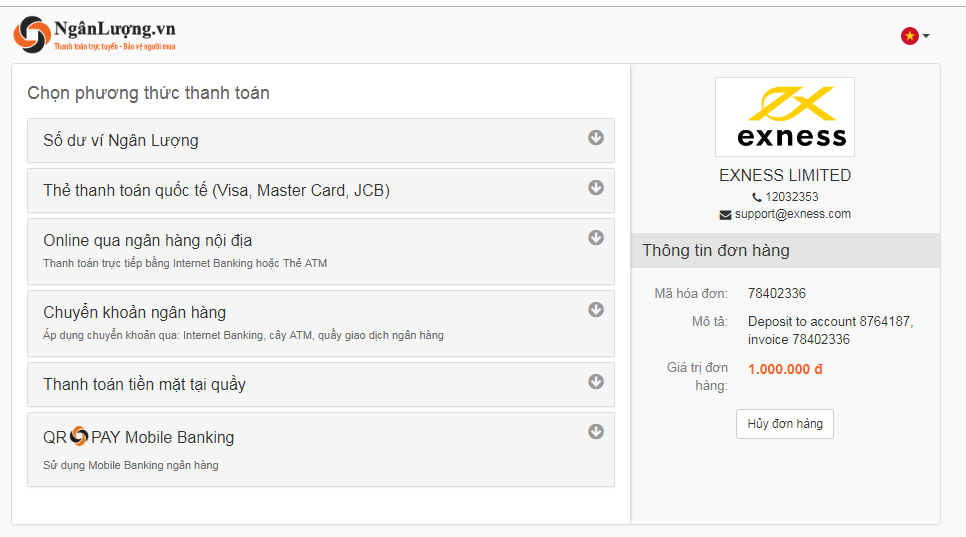Pick Thanh toán tiền mặt tại quầy
The image size is (966, 537).
coord(320,384)
